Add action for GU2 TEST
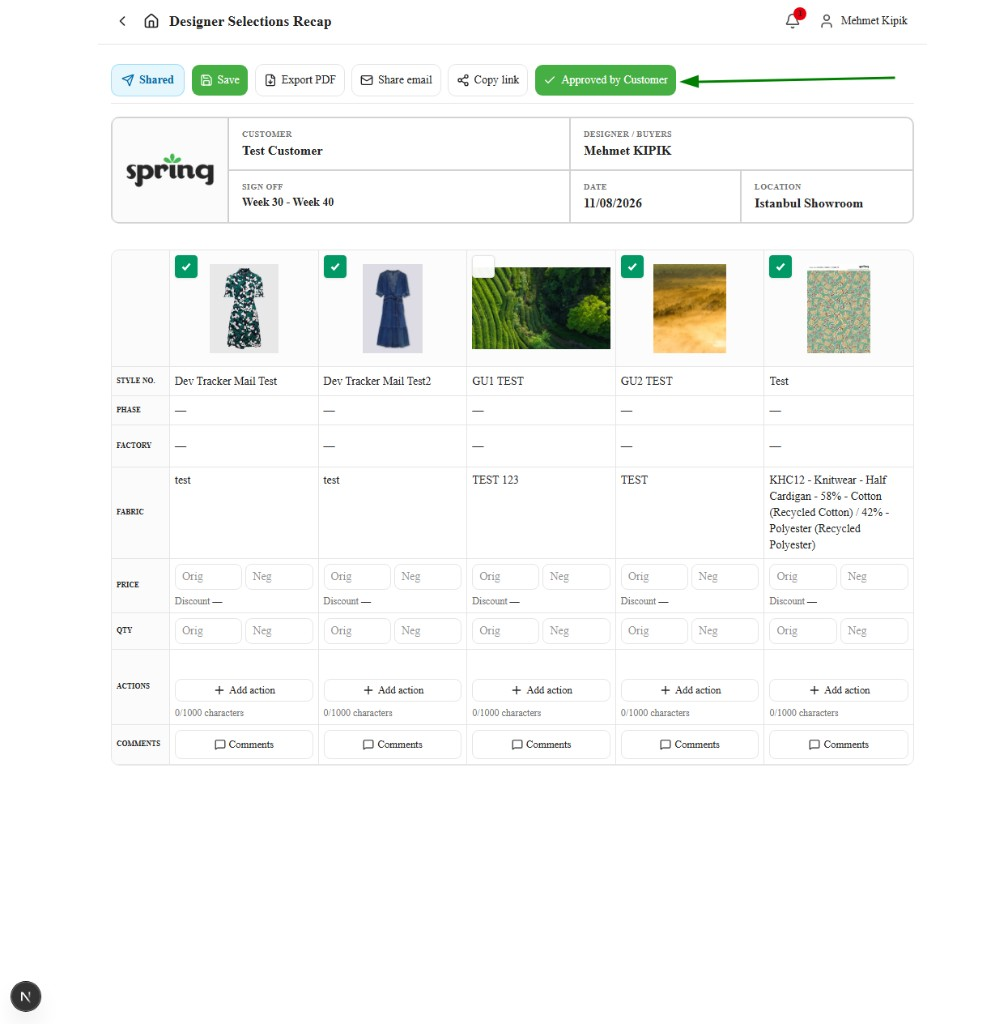Image resolution: width=1008 pixels, height=1024 pixels. (689, 690)
